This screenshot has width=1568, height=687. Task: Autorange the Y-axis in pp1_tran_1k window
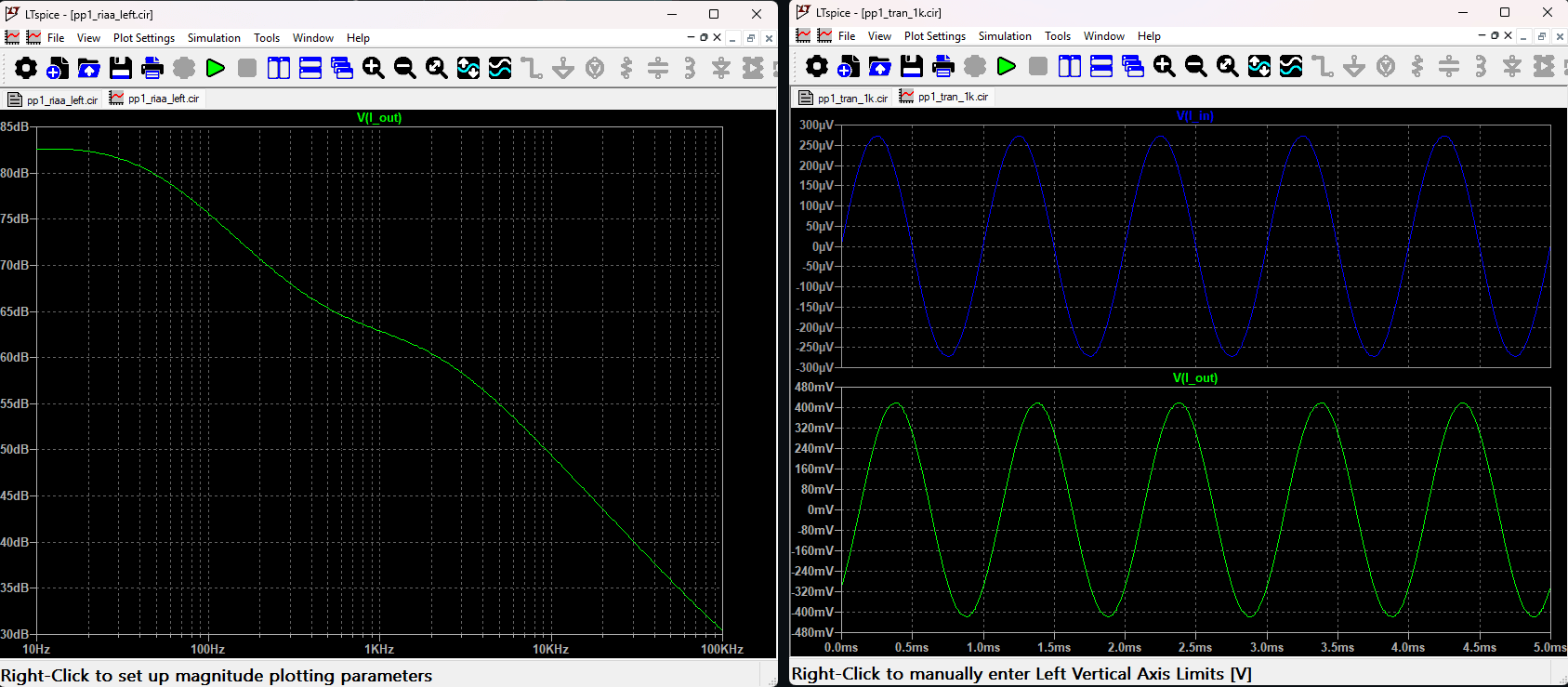coord(1259,66)
